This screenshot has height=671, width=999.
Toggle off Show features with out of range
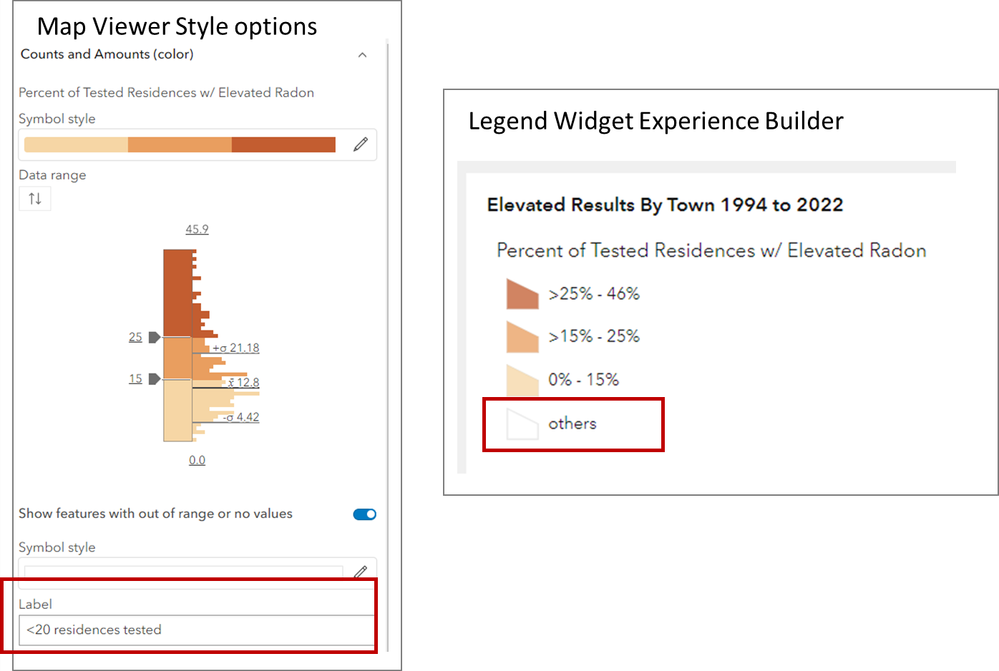(365, 514)
